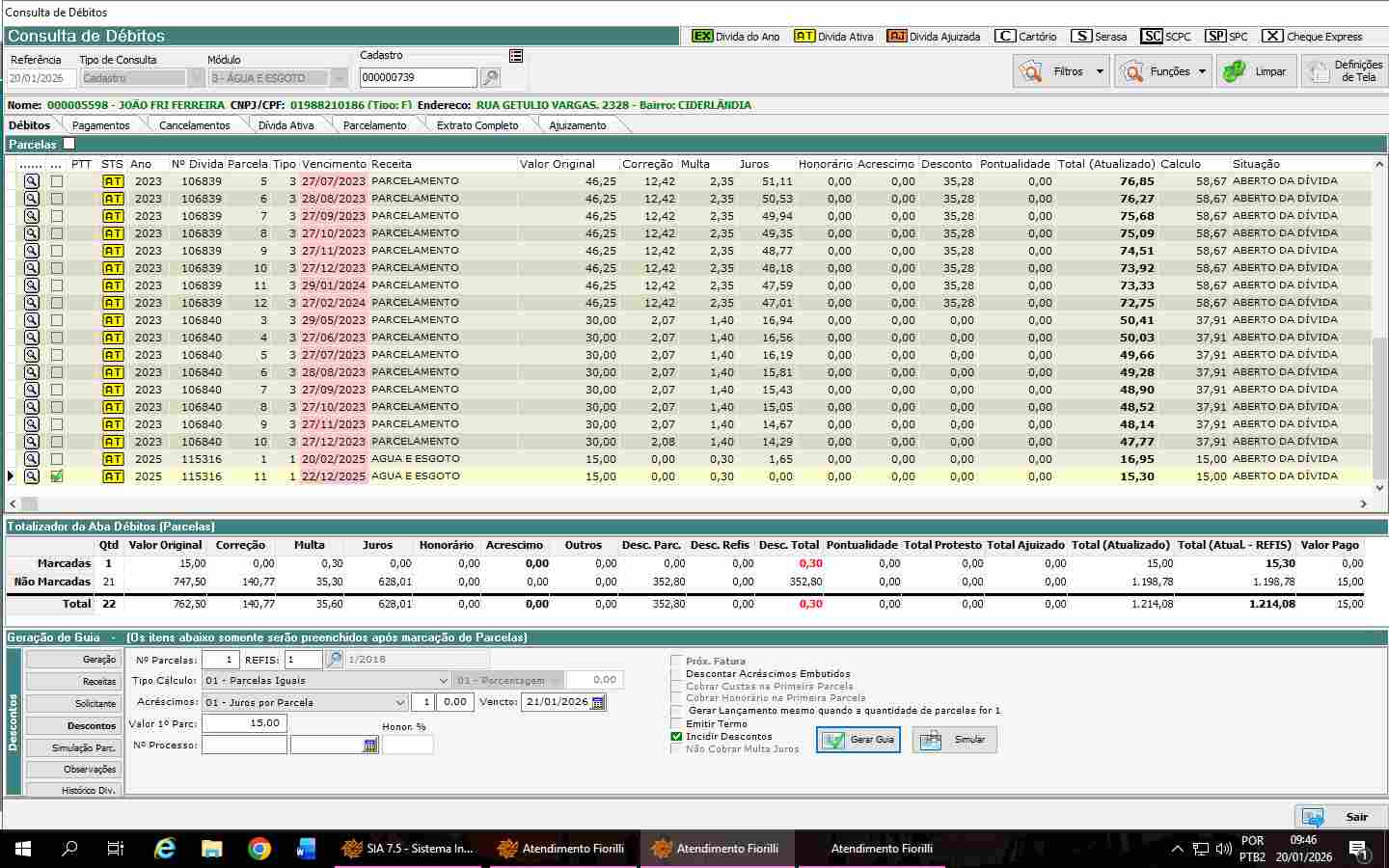The image size is (1389, 868).
Task: Open Google Chrome from the taskbar
Action: click(x=259, y=849)
